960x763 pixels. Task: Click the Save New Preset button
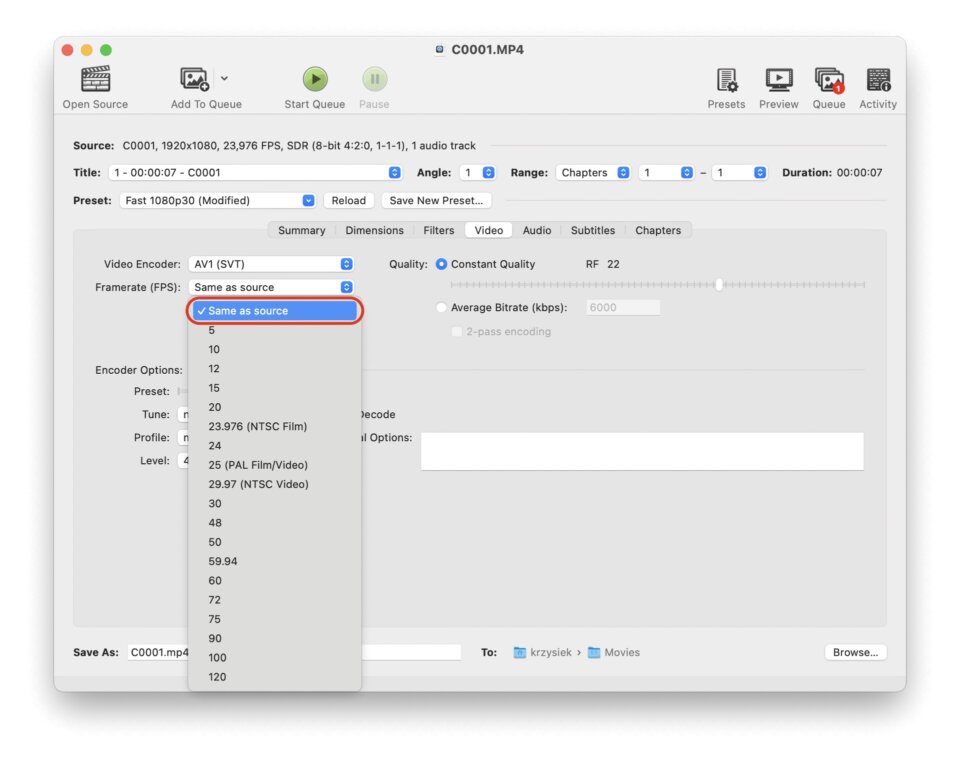tap(437, 201)
